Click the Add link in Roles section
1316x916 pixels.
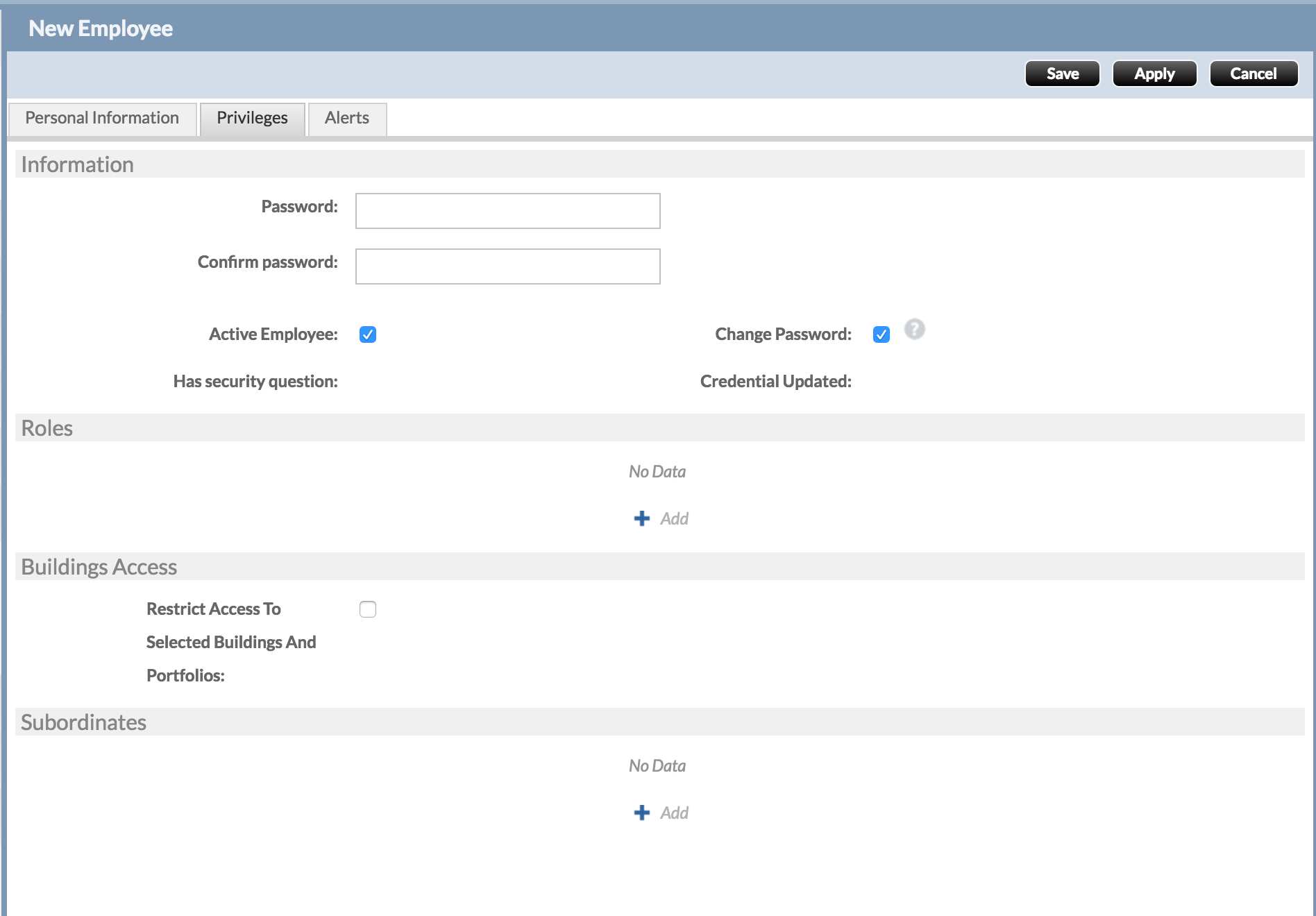pyautogui.click(x=674, y=518)
